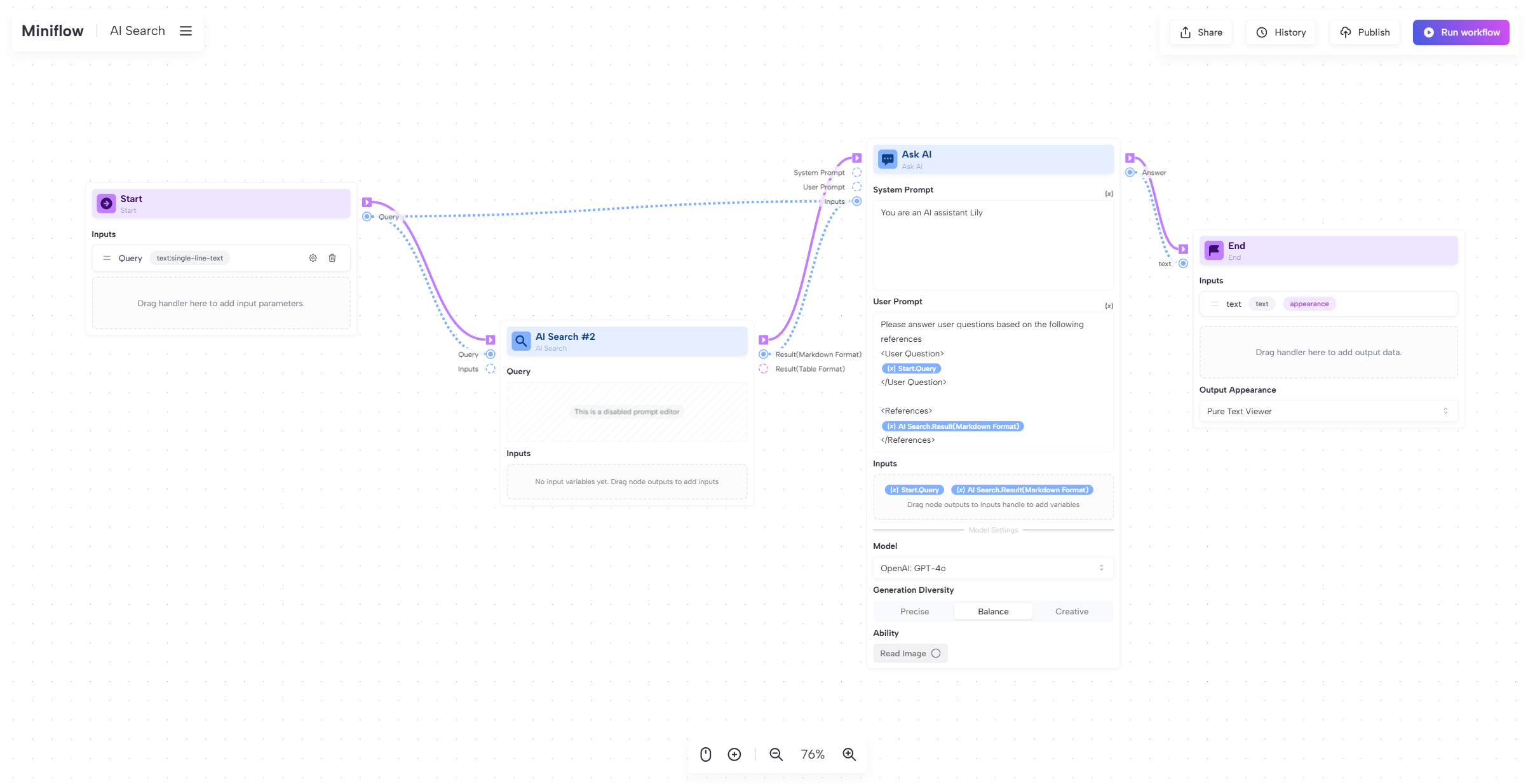Publish the workflow
Image resolution: width=1528 pixels, height=784 pixels.
pyautogui.click(x=1365, y=32)
